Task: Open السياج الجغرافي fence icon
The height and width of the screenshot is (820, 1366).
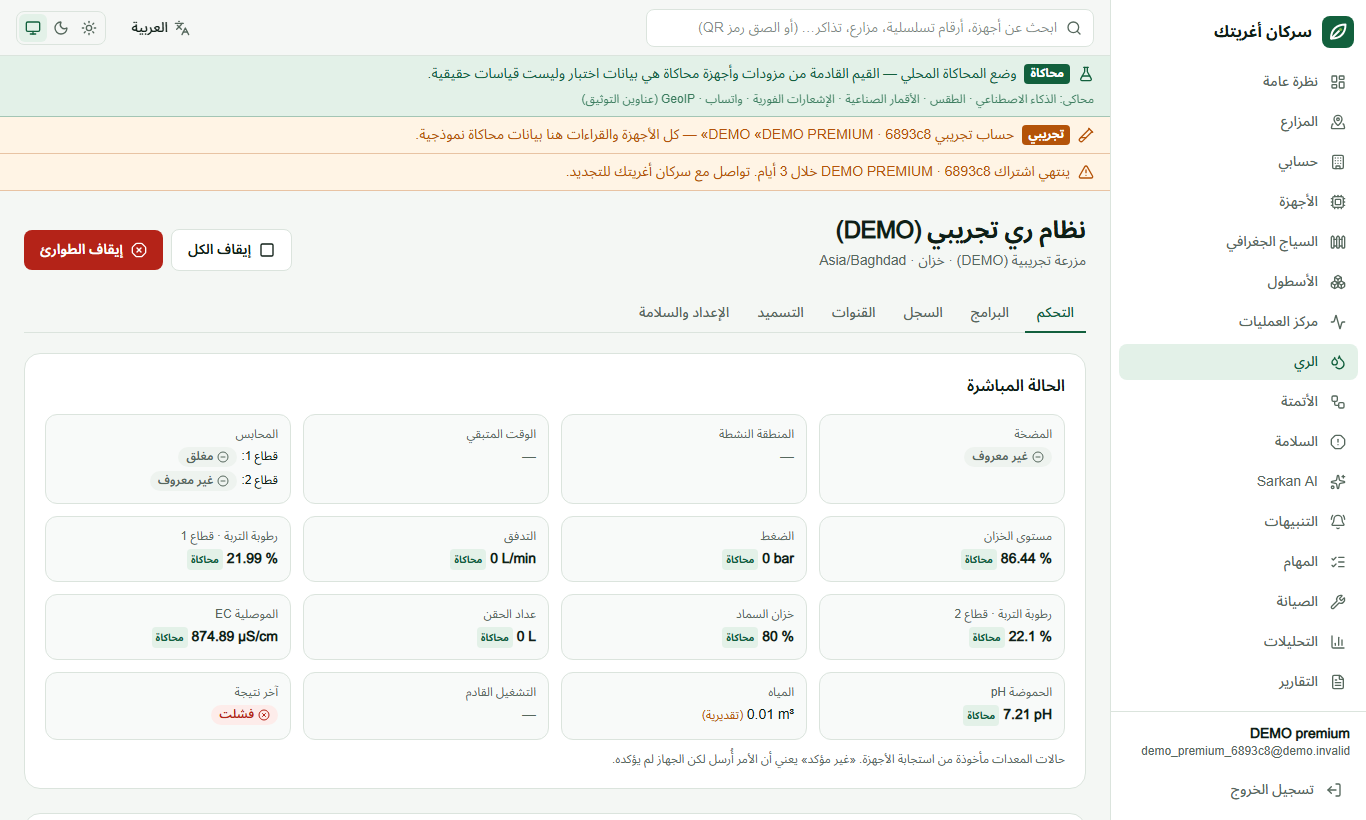Action: [1338, 242]
